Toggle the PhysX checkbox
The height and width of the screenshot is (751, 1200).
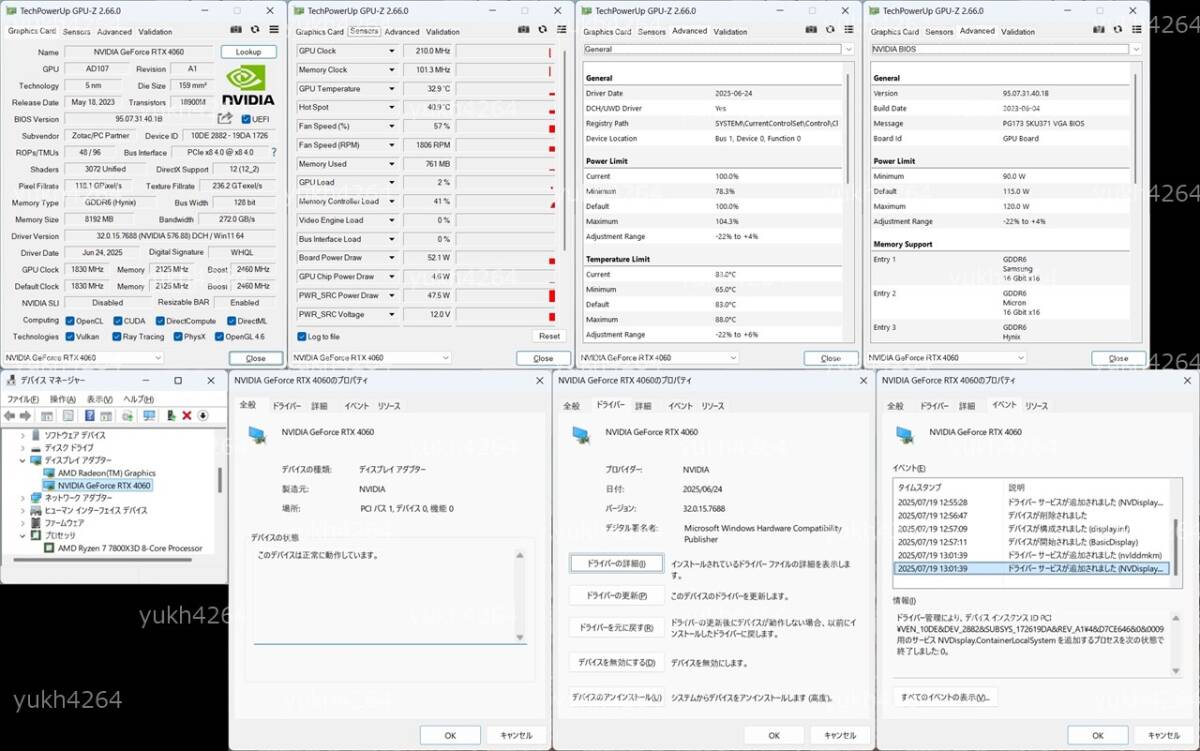178,337
